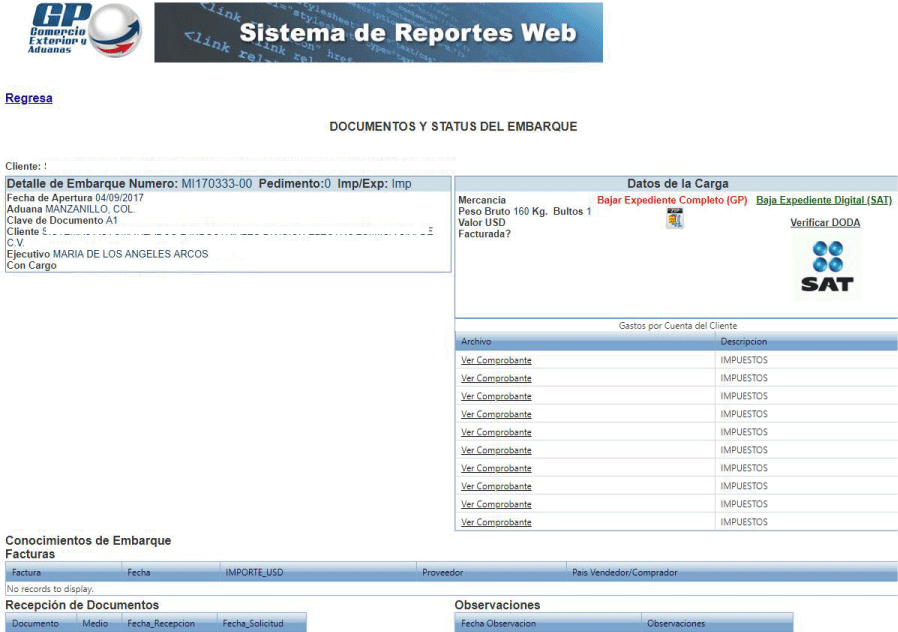Screen dimensions: 898x632
Task: Click the Sistema de Reportes Web banner
Action: (379, 32)
